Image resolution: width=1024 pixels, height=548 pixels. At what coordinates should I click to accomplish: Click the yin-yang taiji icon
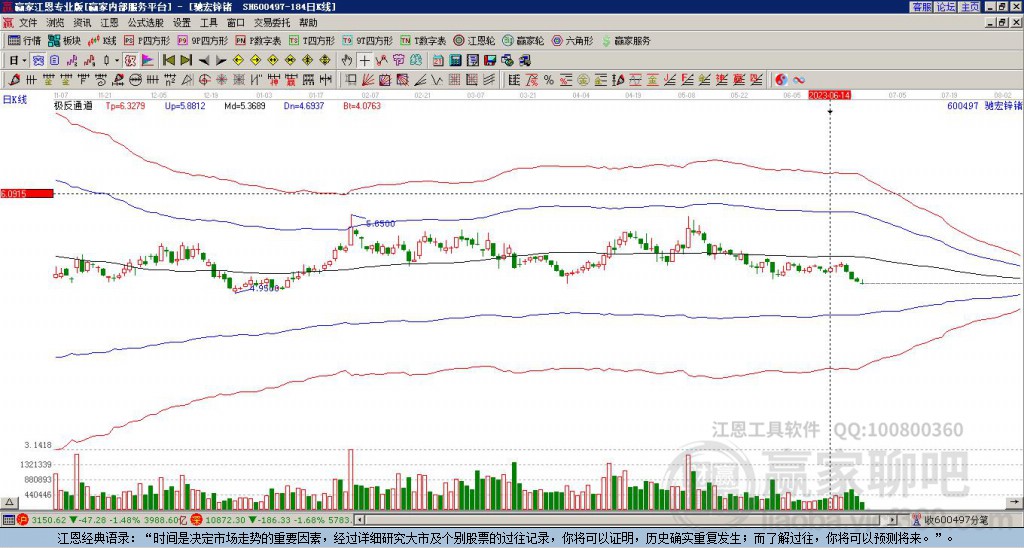click(782, 79)
